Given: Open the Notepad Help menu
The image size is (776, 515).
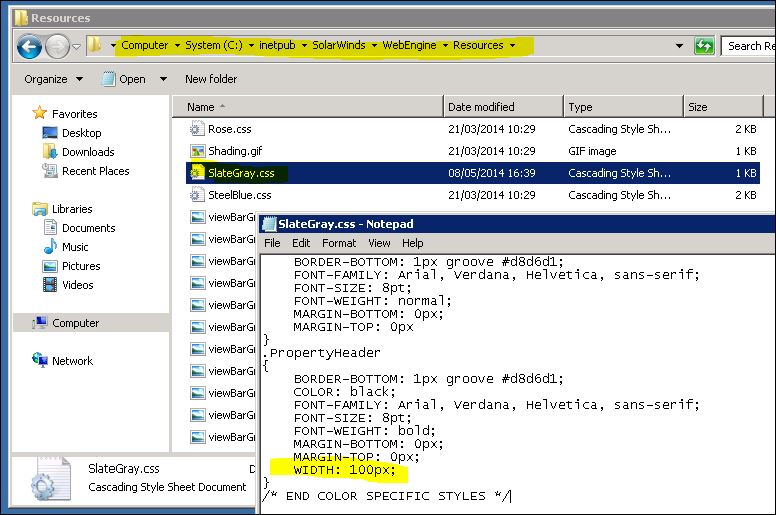Looking at the screenshot, I should [x=413, y=243].
